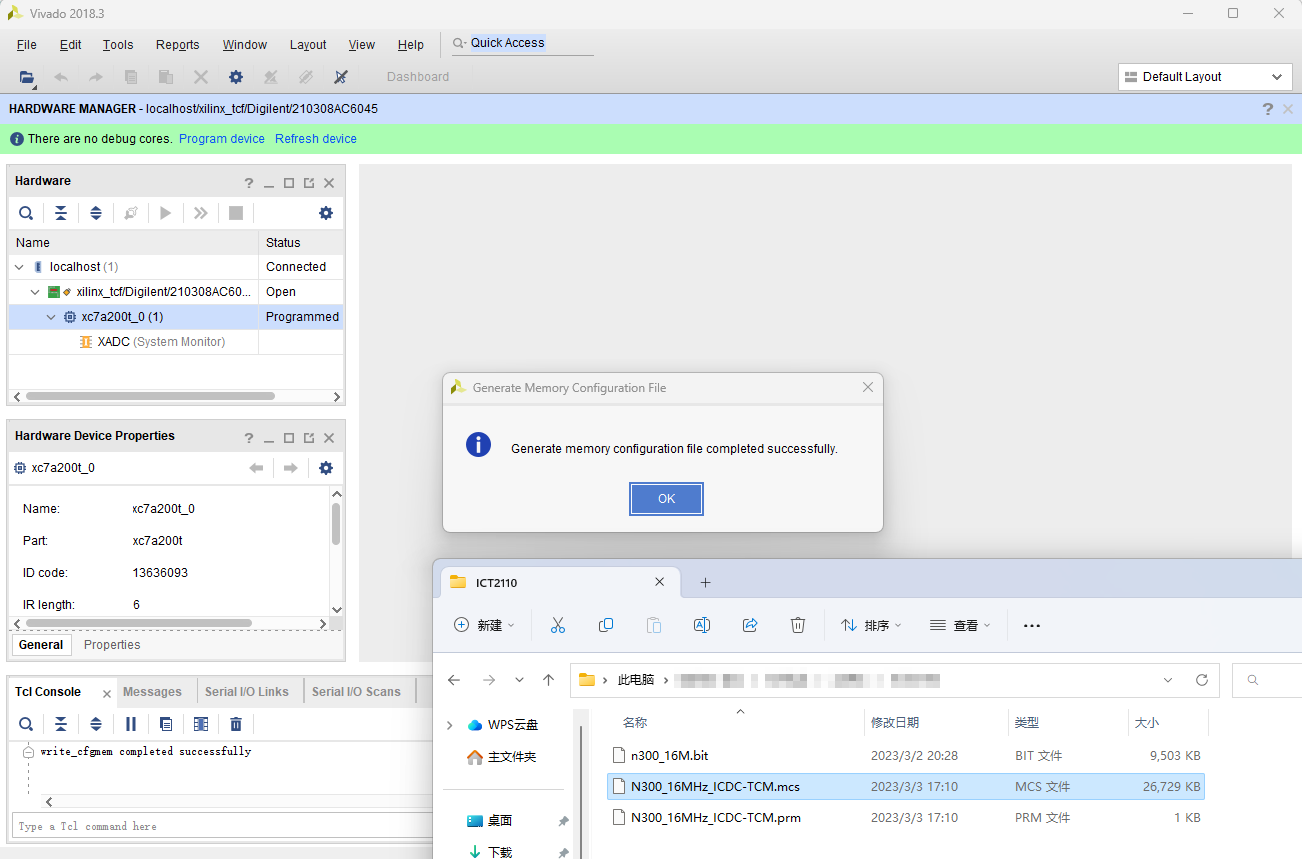The height and width of the screenshot is (859, 1302).
Task: Select XADC (System Monitor) row
Action: pos(175,342)
